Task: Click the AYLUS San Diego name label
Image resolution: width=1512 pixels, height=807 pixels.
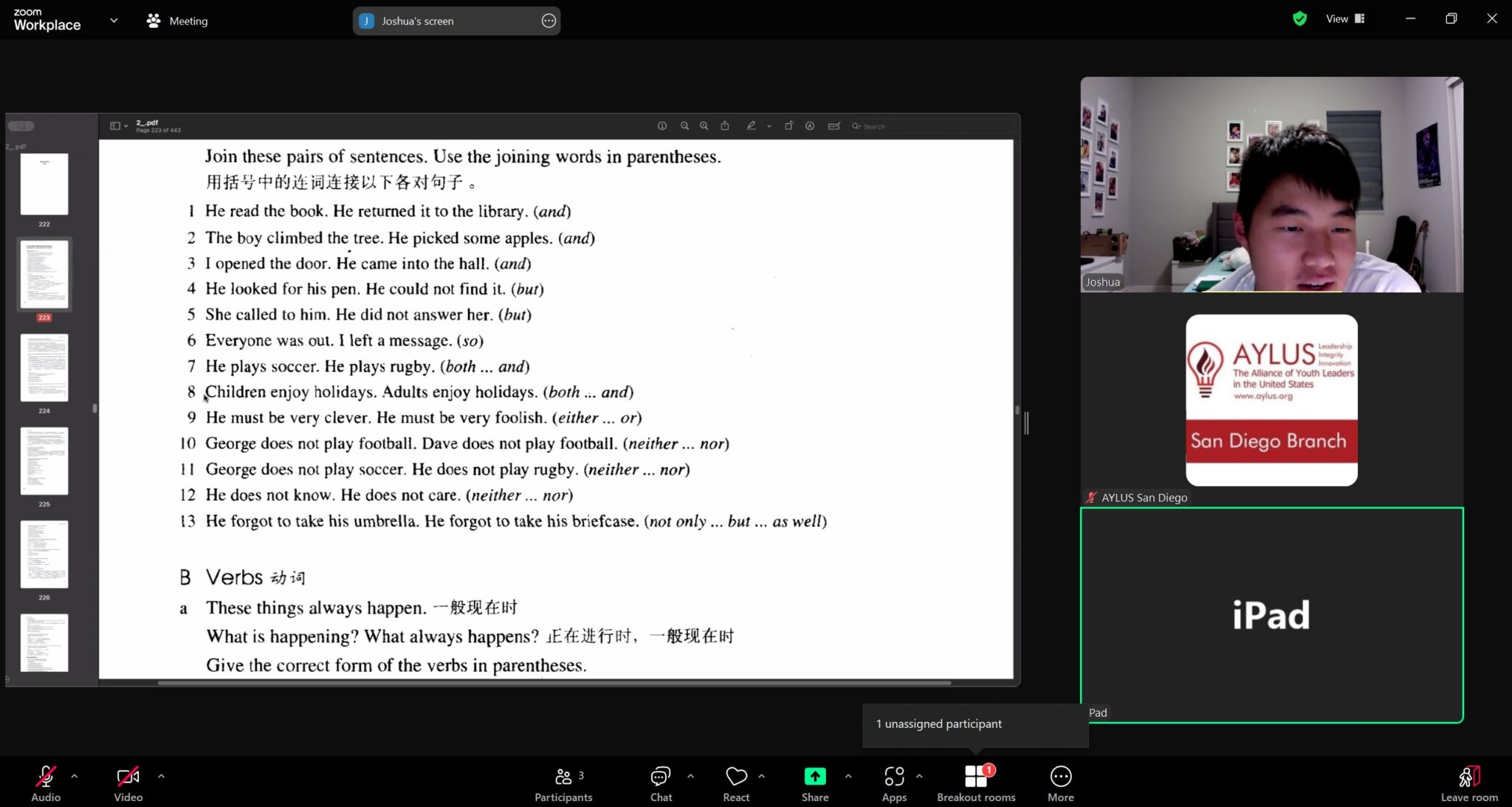Action: [x=1144, y=498]
